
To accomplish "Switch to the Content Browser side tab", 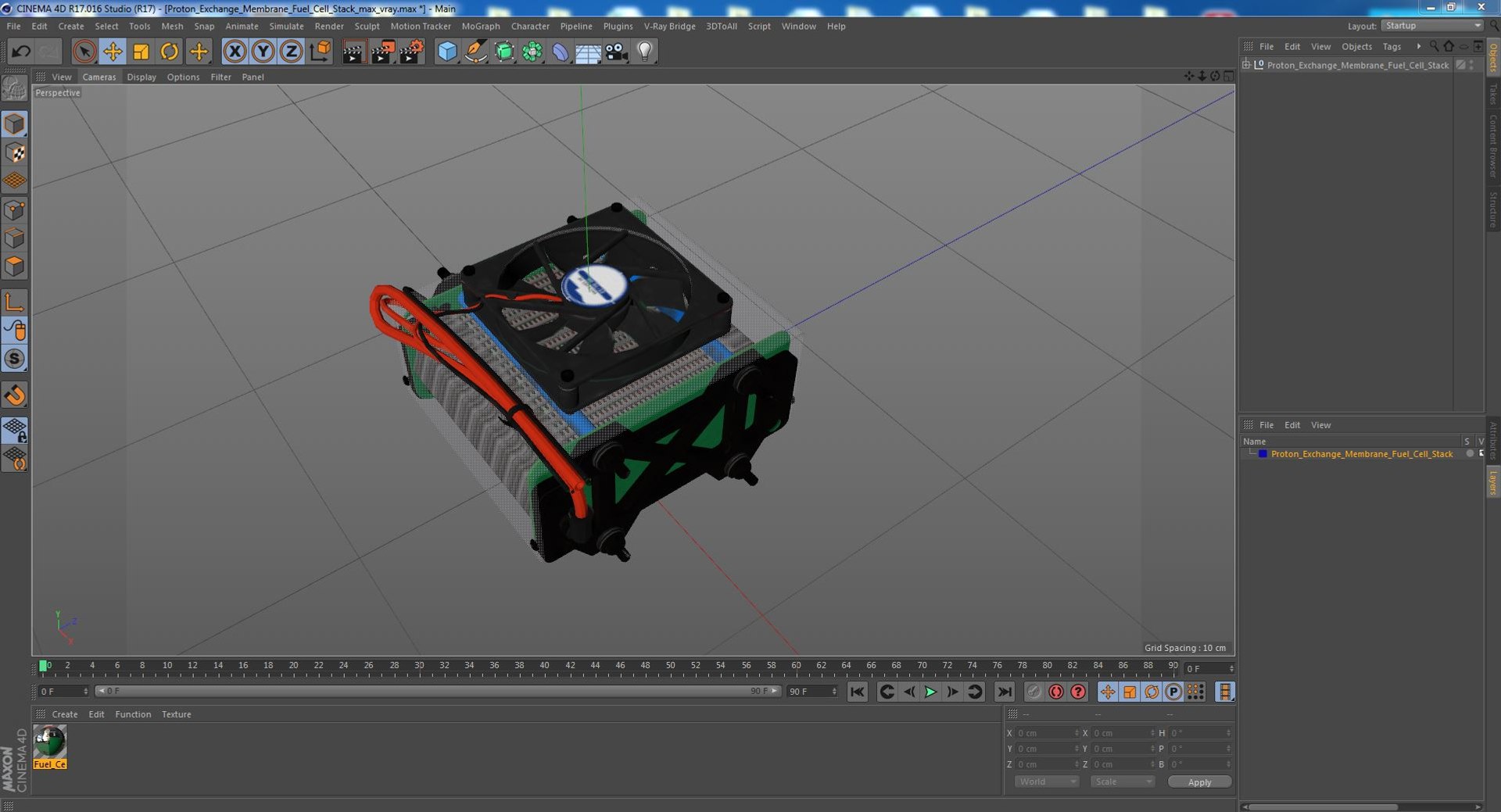I will pos(1493,146).
